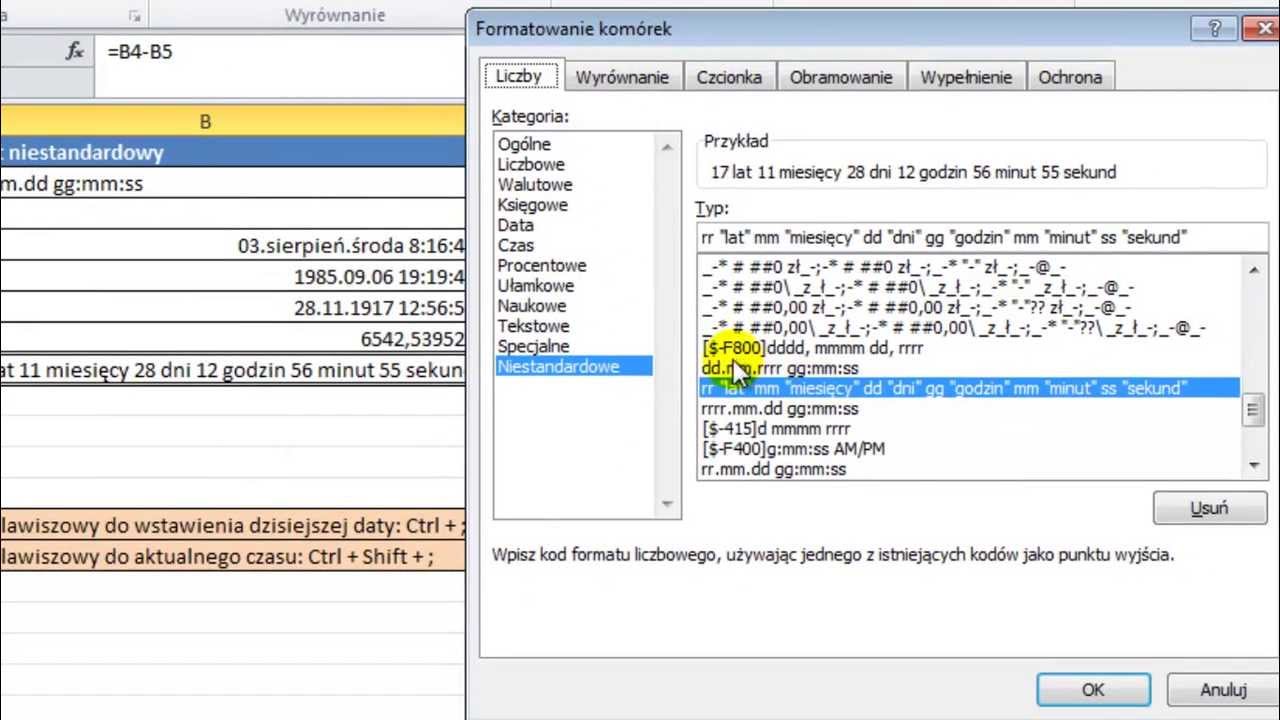Viewport: 1280px width, 720px height.
Task: Open the Czcionka tab
Action: pos(729,77)
